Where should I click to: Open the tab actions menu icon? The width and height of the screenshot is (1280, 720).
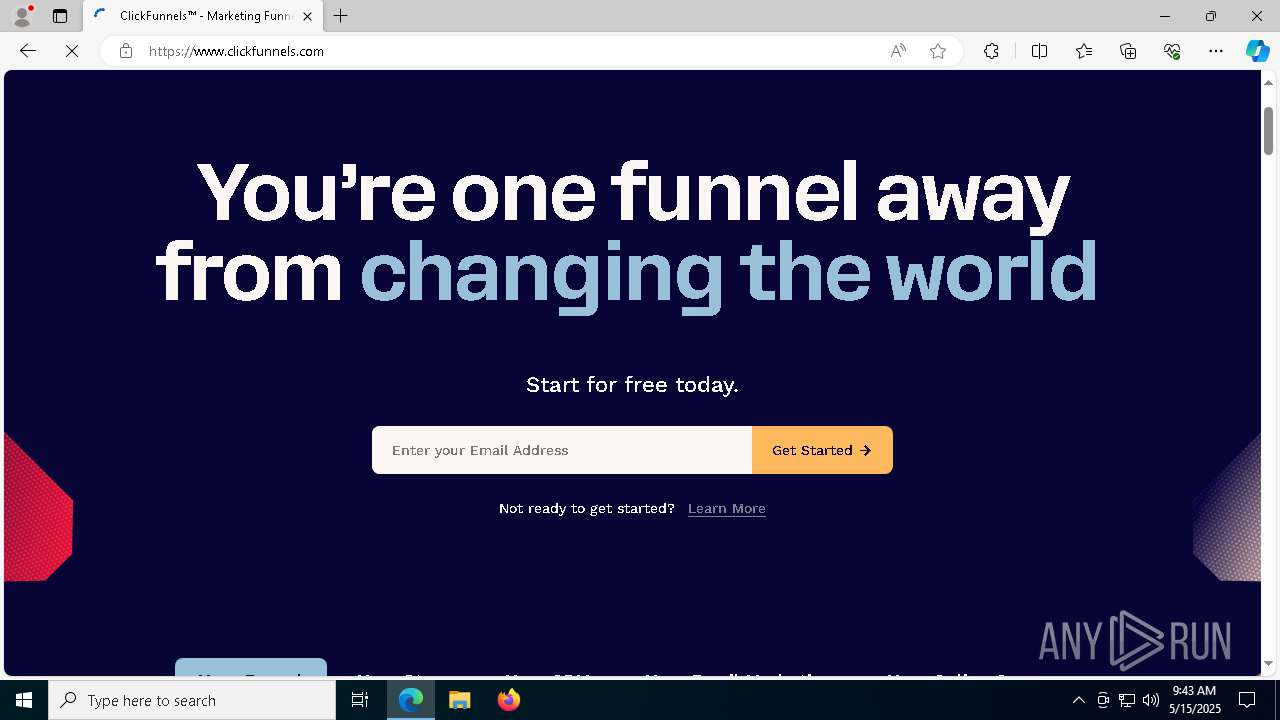(x=60, y=16)
